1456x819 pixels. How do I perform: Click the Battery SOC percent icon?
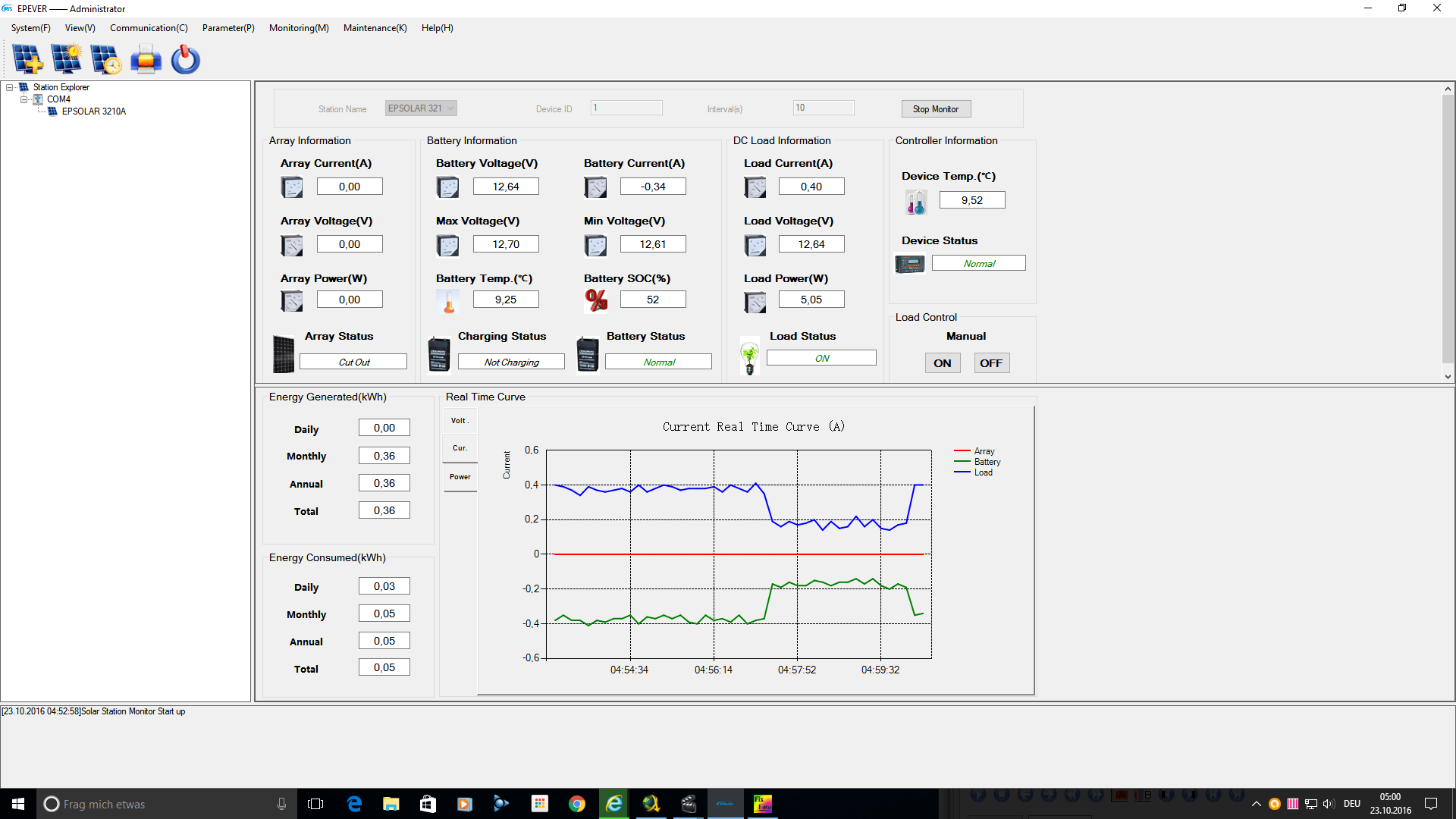click(x=596, y=300)
